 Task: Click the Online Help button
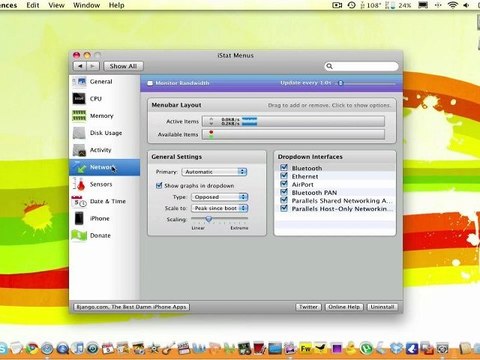point(344,307)
